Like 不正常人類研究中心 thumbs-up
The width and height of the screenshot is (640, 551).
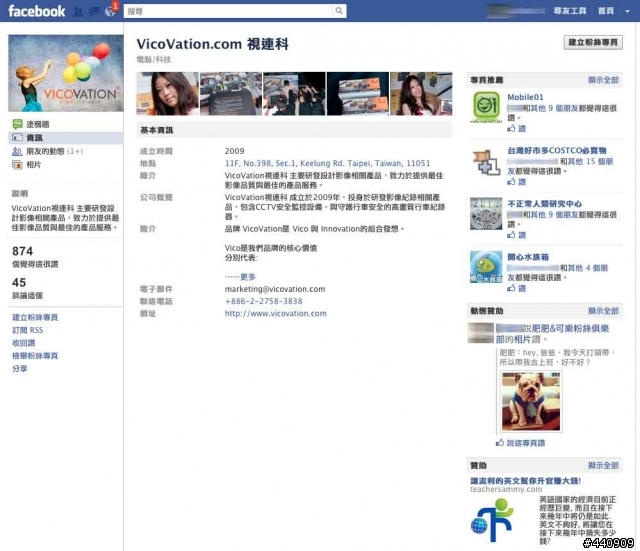pyautogui.click(x=516, y=235)
